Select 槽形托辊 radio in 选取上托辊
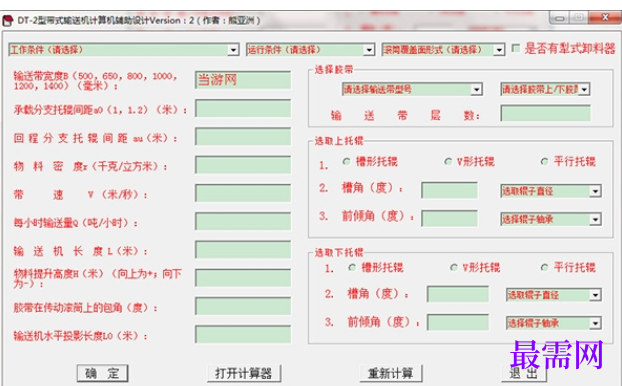 point(346,161)
